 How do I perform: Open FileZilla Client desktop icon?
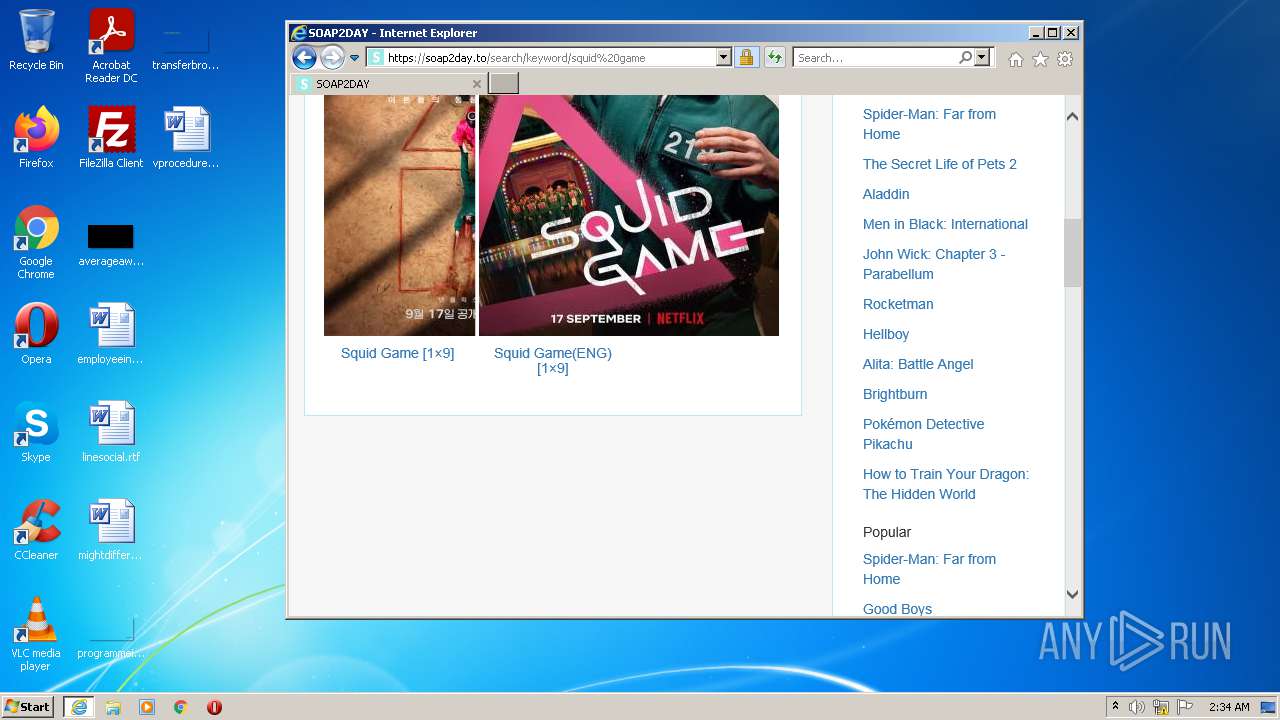pyautogui.click(x=111, y=138)
